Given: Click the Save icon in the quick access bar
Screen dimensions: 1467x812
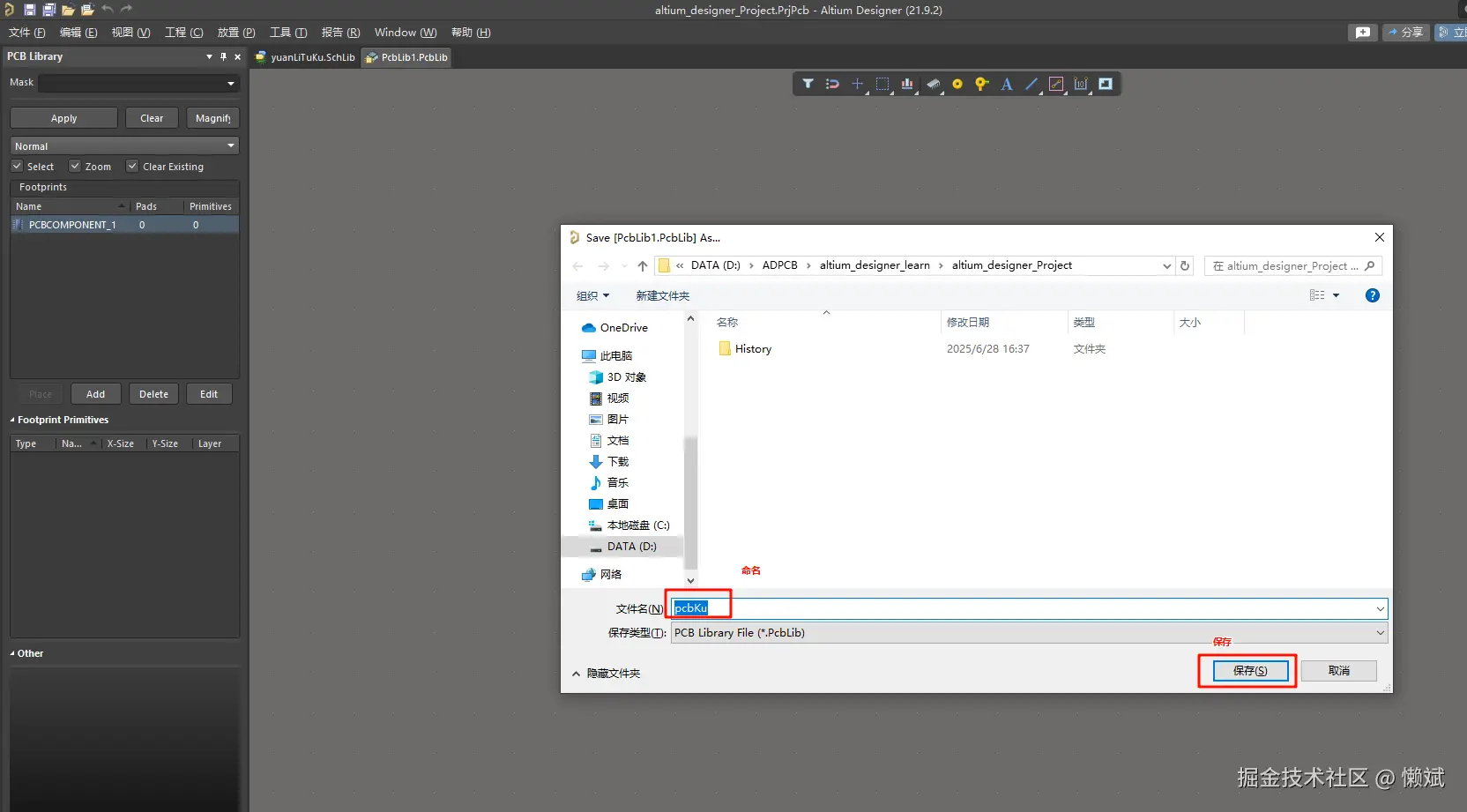Looking at the screenshot, I should (29, 10).
